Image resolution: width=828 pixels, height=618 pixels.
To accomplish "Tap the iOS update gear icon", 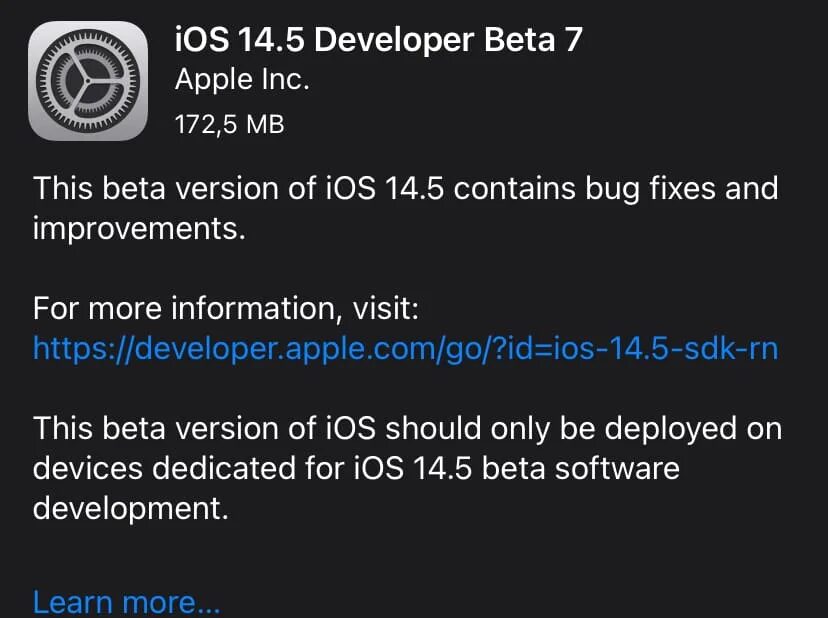I will point(88,82).
